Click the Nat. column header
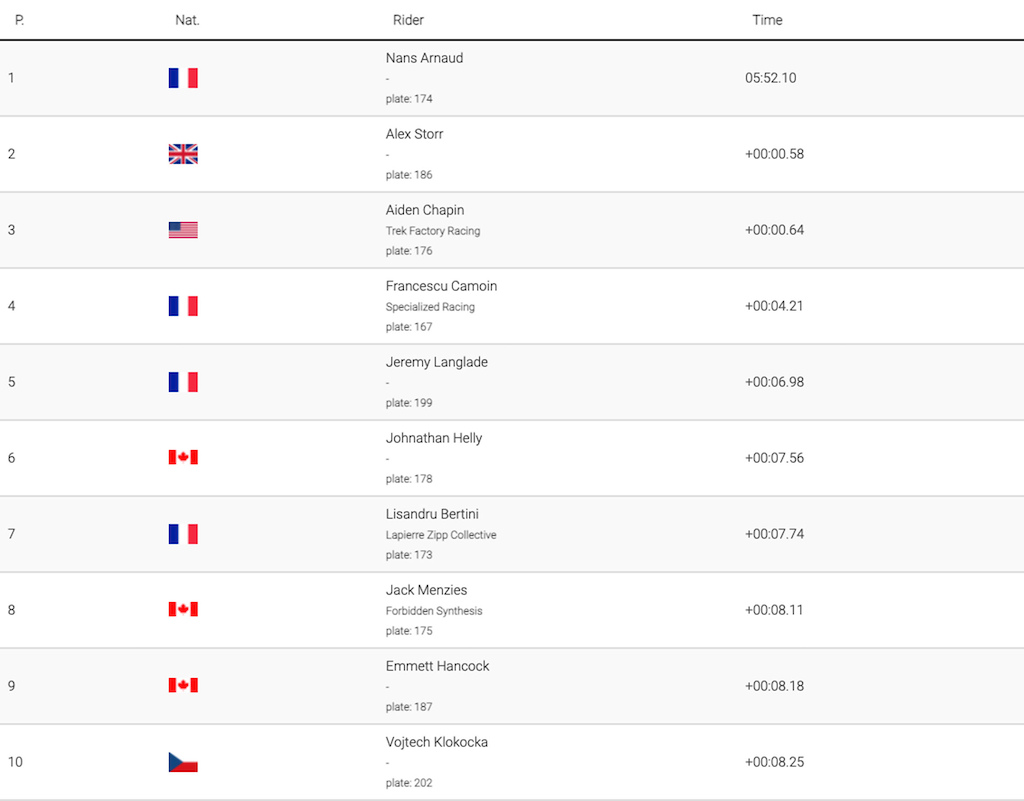This screenshot has height=801, width=1024. click(x=187, y=20)
